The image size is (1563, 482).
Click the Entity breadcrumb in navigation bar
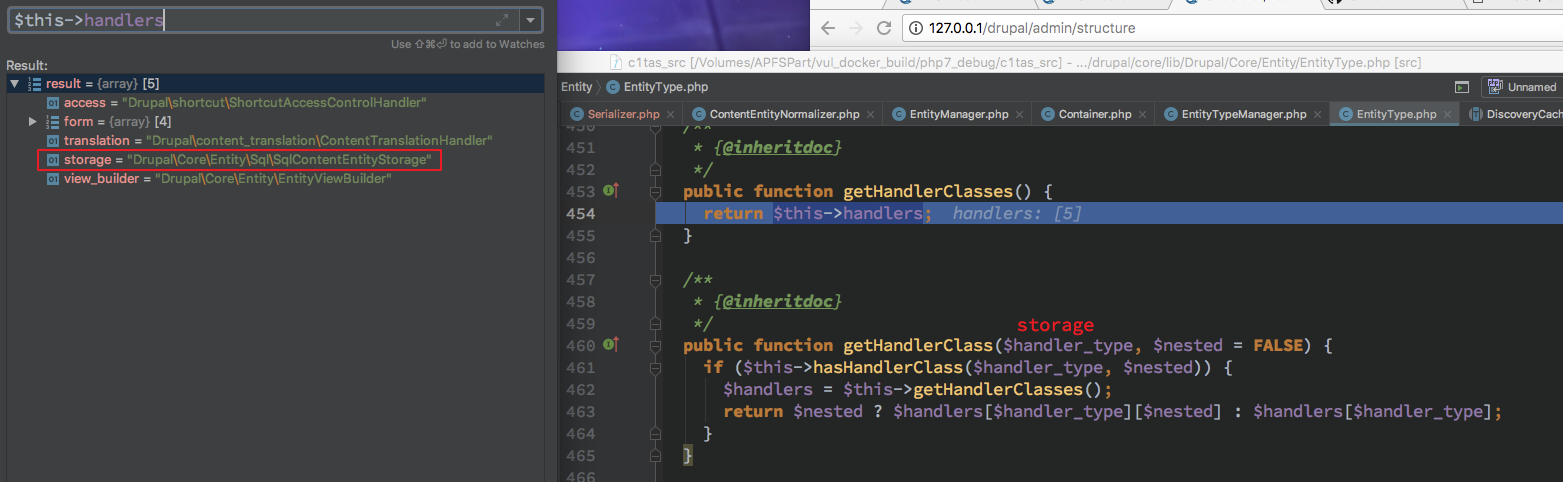[x=576, y=87]
